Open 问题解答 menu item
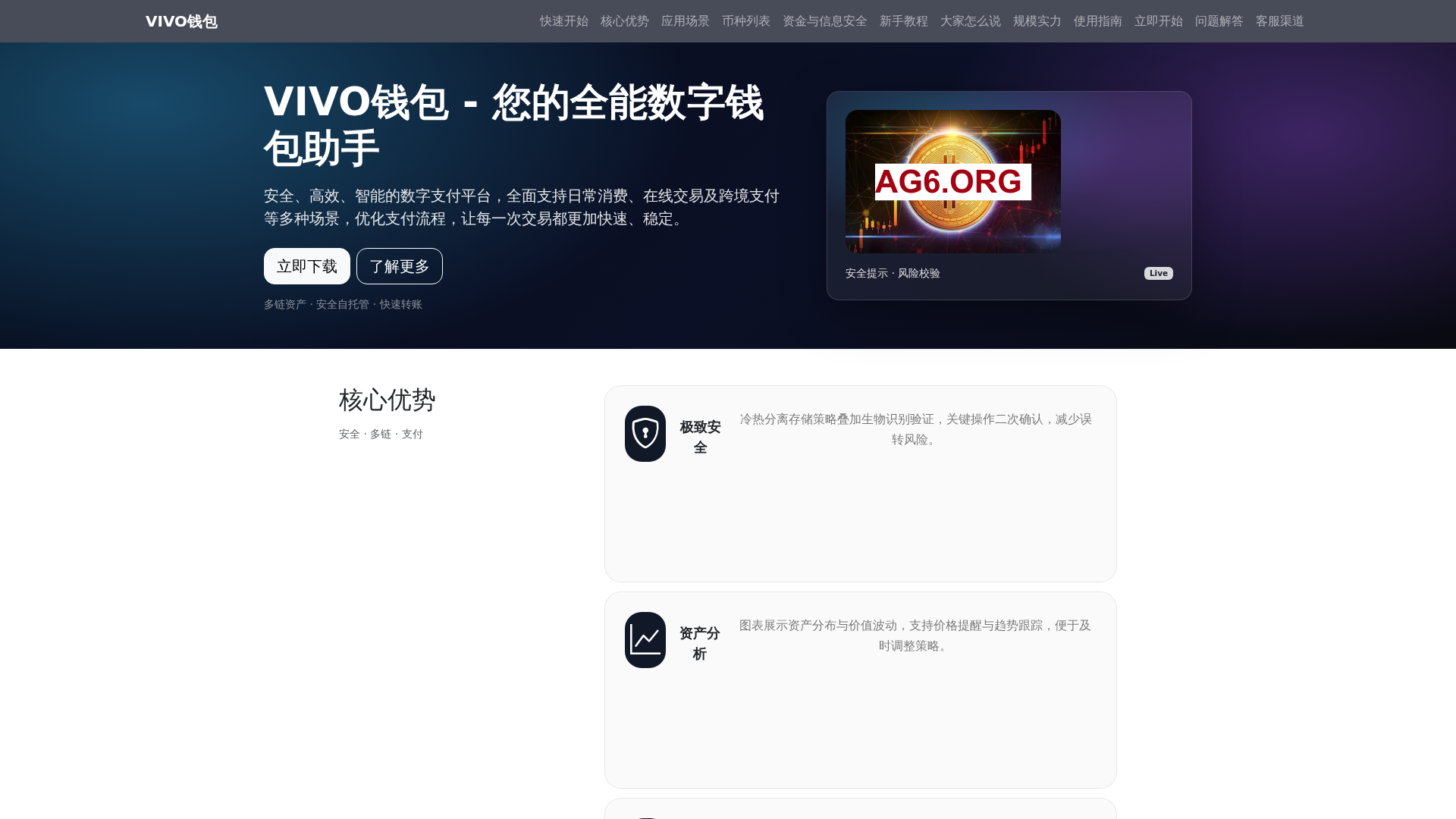The width and height of the screenshot is (1456, 819). 1219,21
